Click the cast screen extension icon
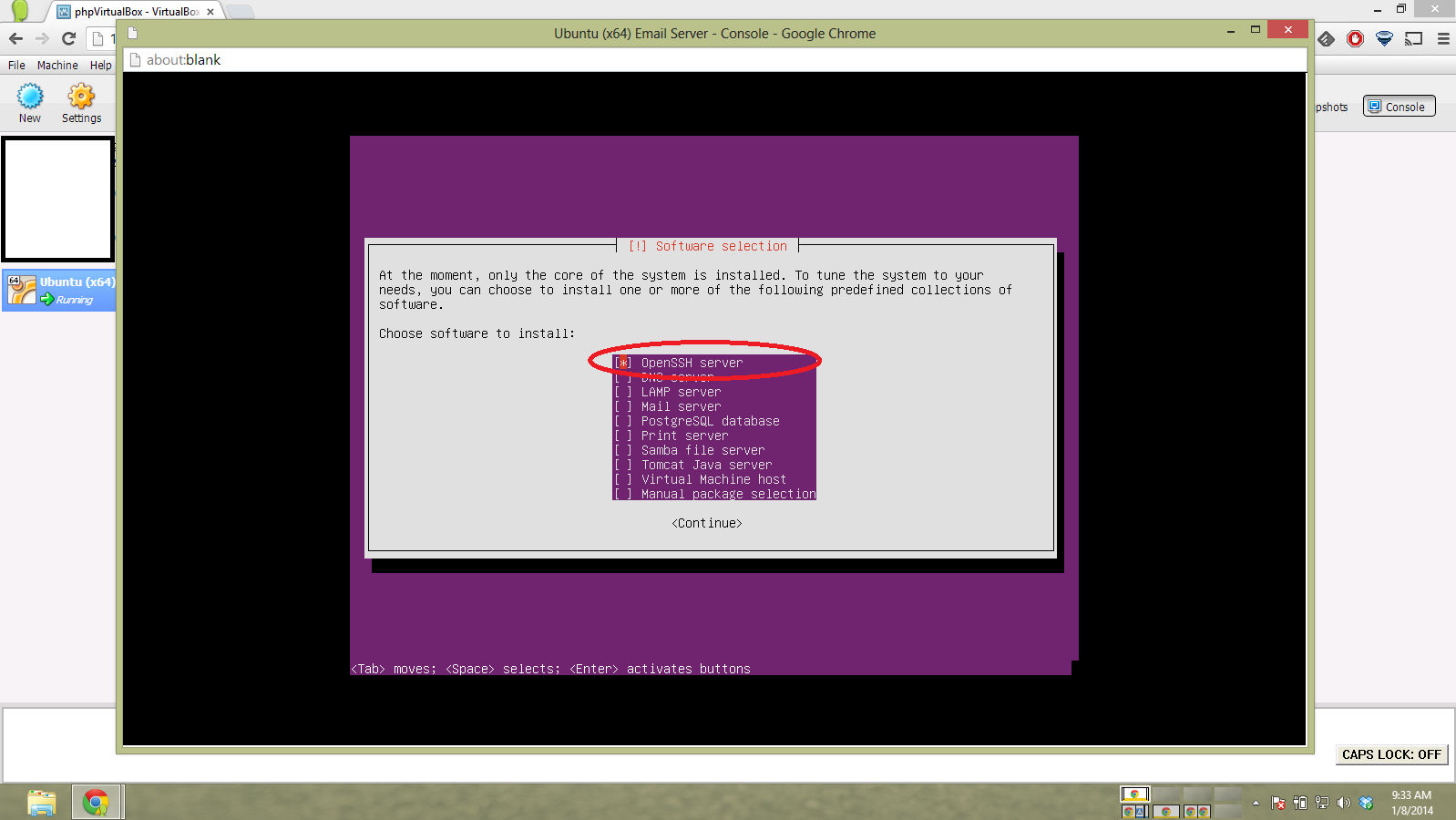The height and width of the screenshot is (820, 1456). click(x=1413, y=38)
